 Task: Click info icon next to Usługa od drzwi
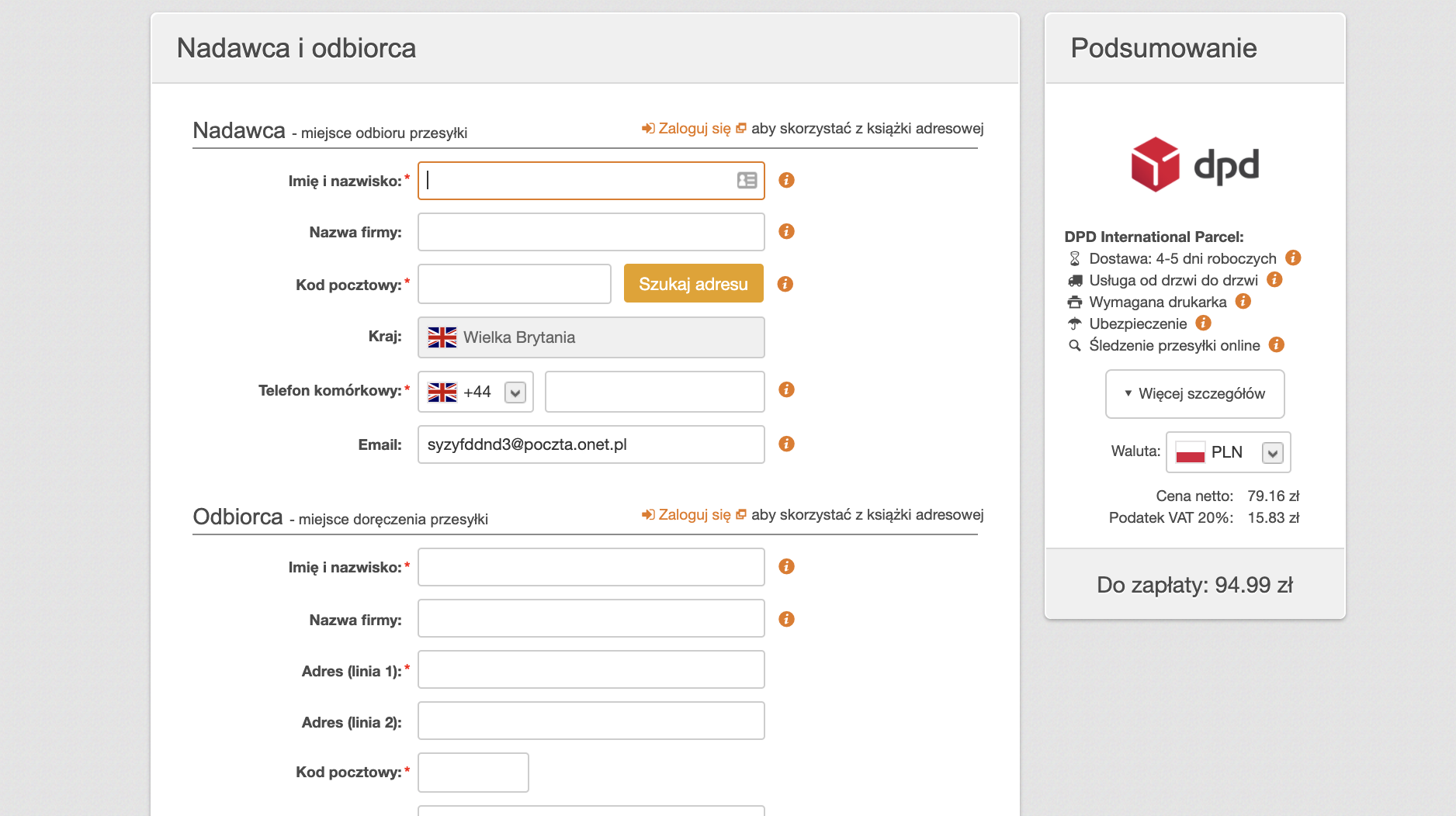point(1274,279)
